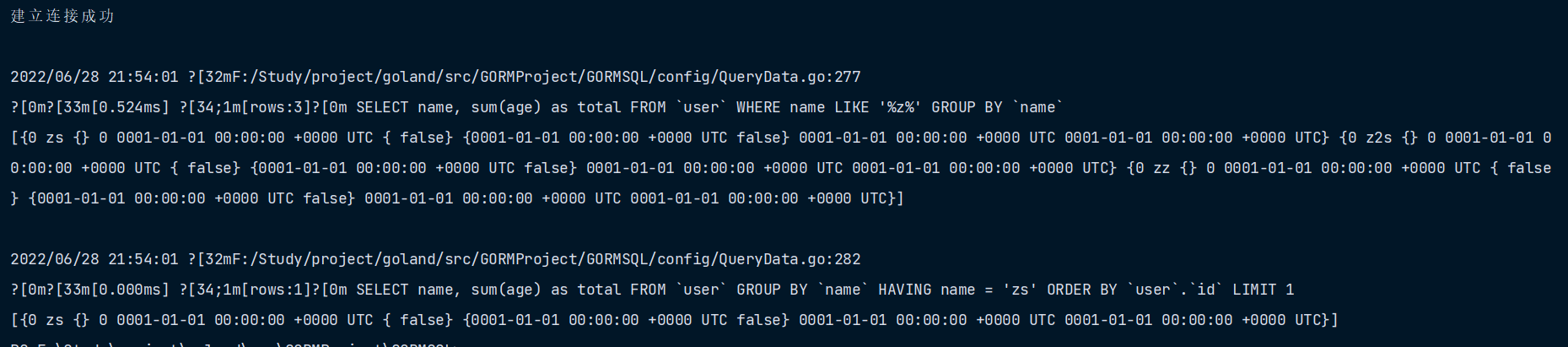Click the log timestamp before QueryData.go:282
Viewport: 1568px width, 347px height.
pos(94,259)
